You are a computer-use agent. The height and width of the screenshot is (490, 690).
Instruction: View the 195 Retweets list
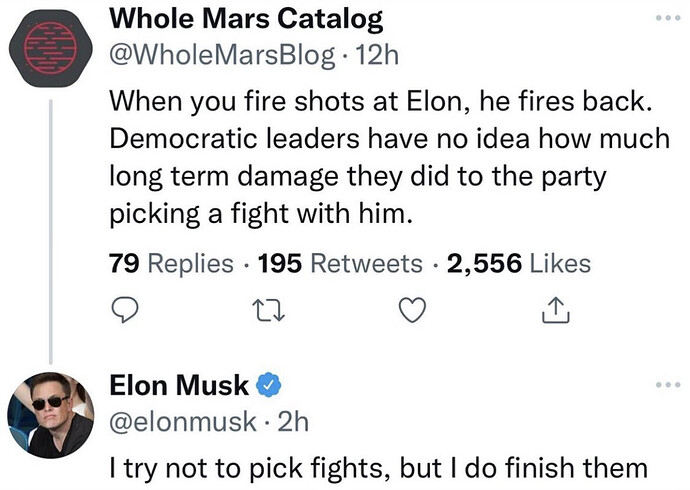coord(340,263)
